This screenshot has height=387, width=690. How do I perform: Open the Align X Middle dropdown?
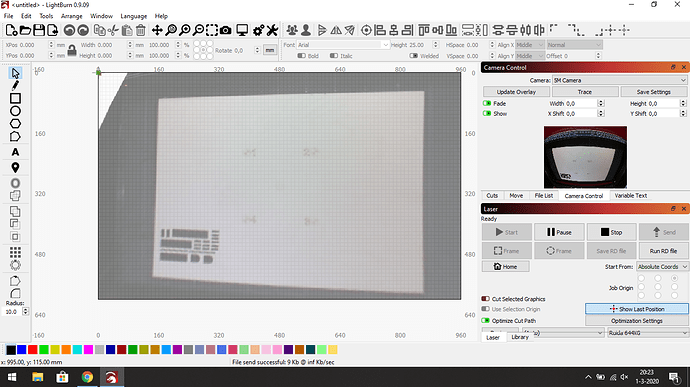[x=530, y=44]
